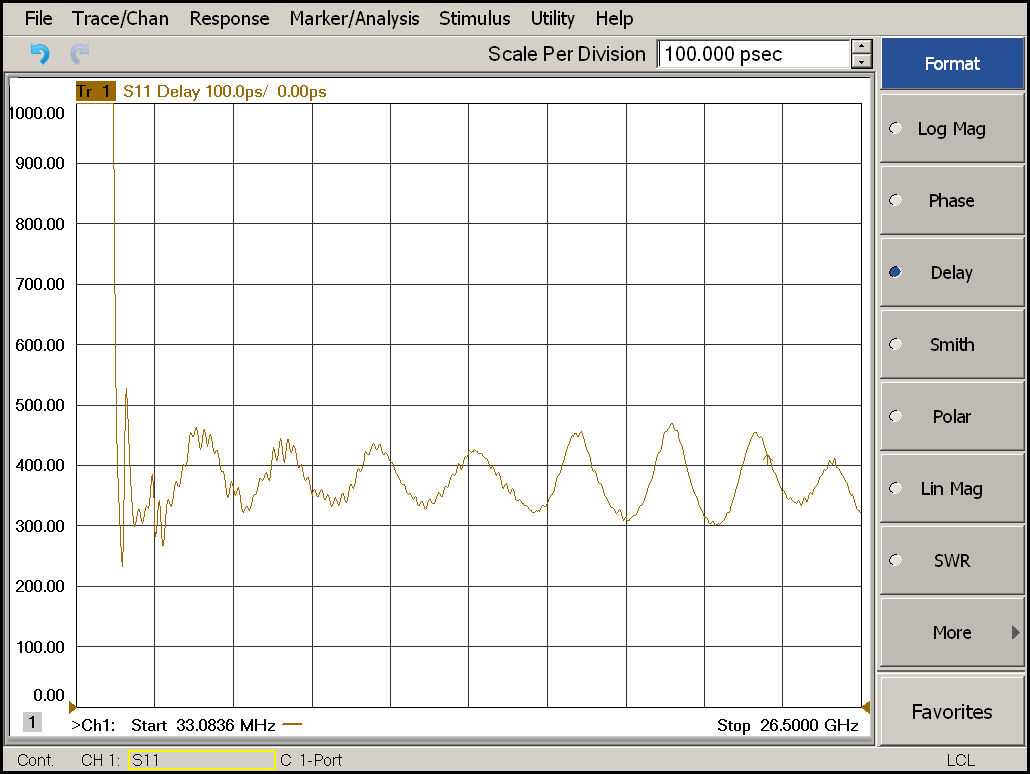1030x774 pixels.
Task: Click the >Ch1: channel label
Action: coord(93,725)
